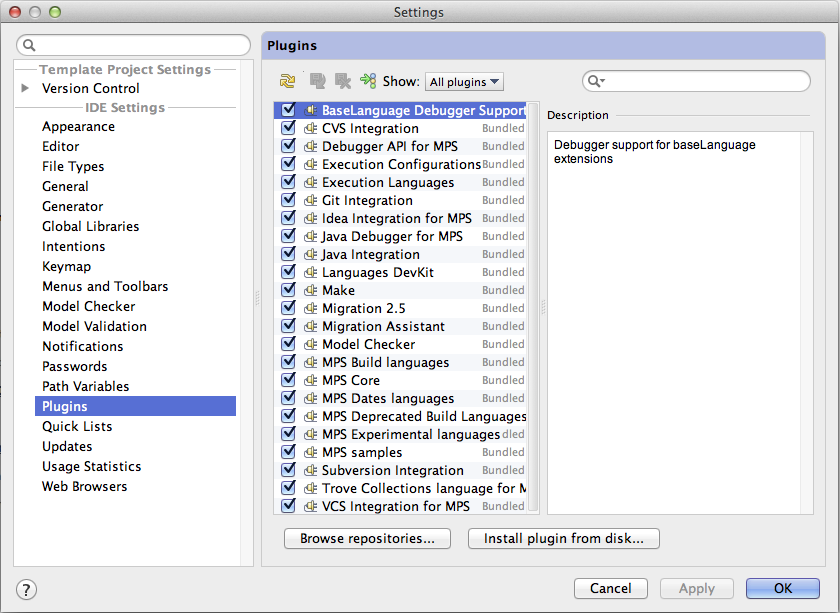The width and height of the screenshot is (840, 613).
Task: Click plugin icon beside Execution Languages
Action: click(x=311, y=183)
